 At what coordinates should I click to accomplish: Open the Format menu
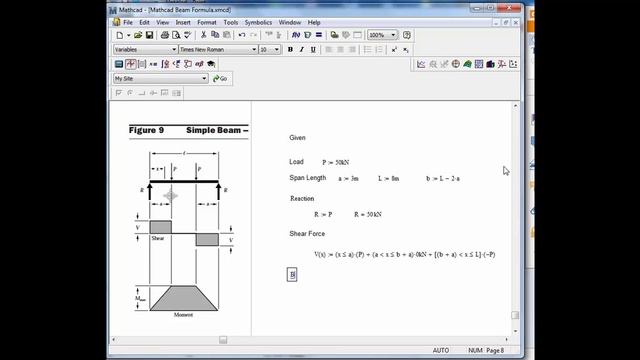(207, 22)
